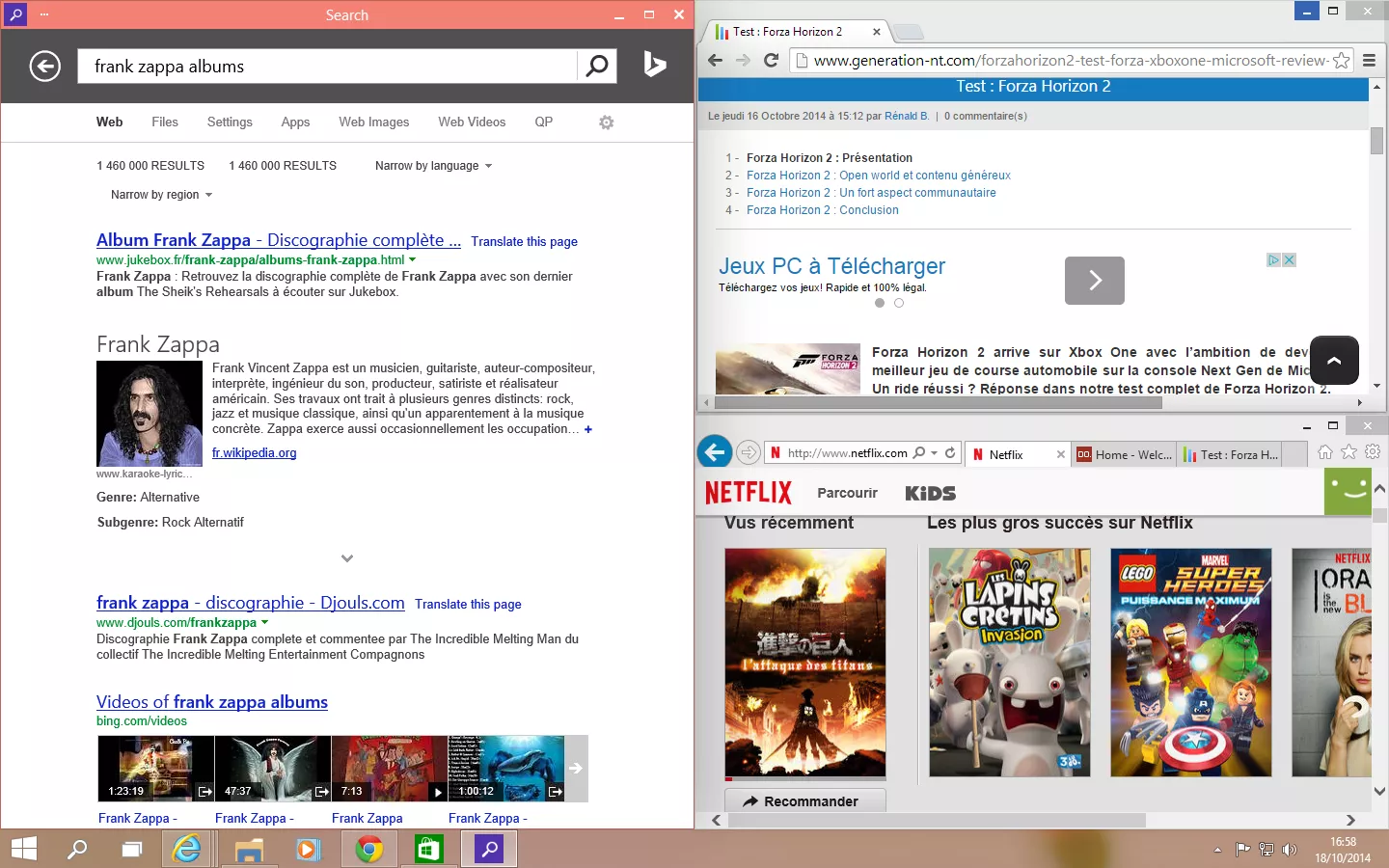Open LEGO Marvel Super Heroes poster
Viewport: 1389px width, 868px height.
[1191, 663]
